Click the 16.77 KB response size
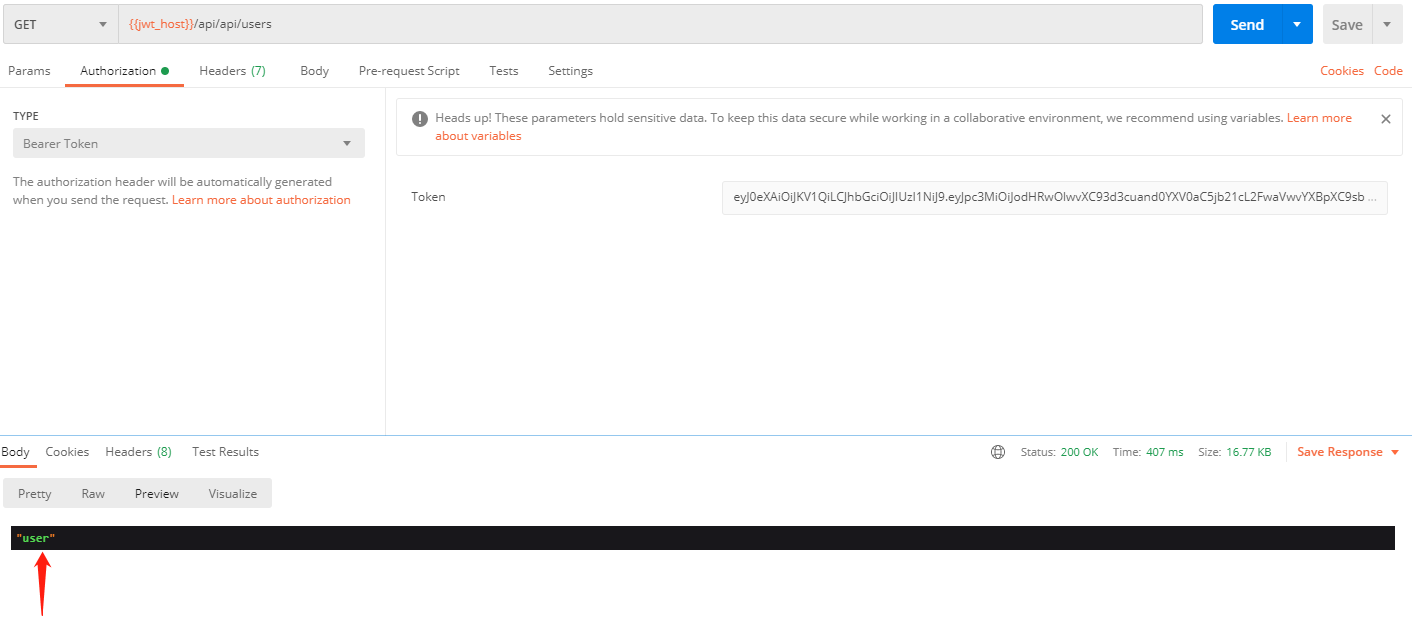The image size is (1412, 636). [1248, 452]
